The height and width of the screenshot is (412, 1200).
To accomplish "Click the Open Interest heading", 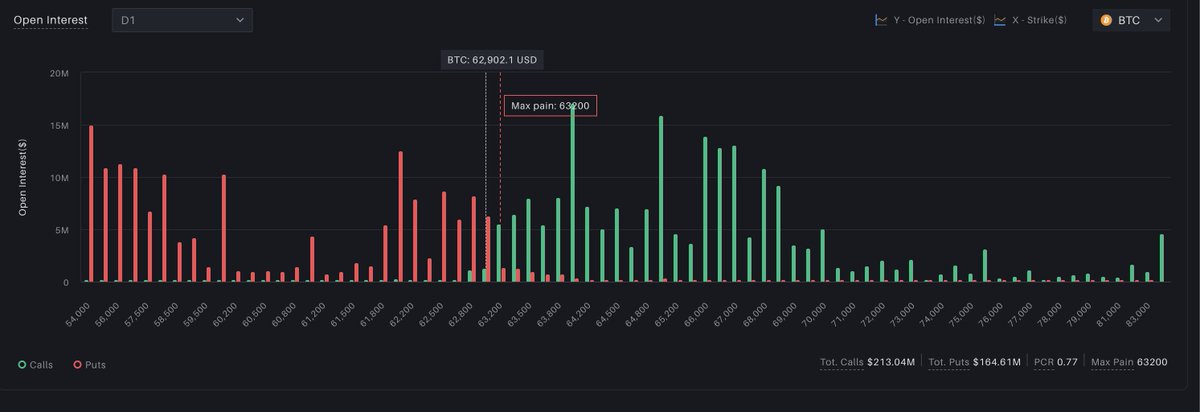I will [50, 20].
